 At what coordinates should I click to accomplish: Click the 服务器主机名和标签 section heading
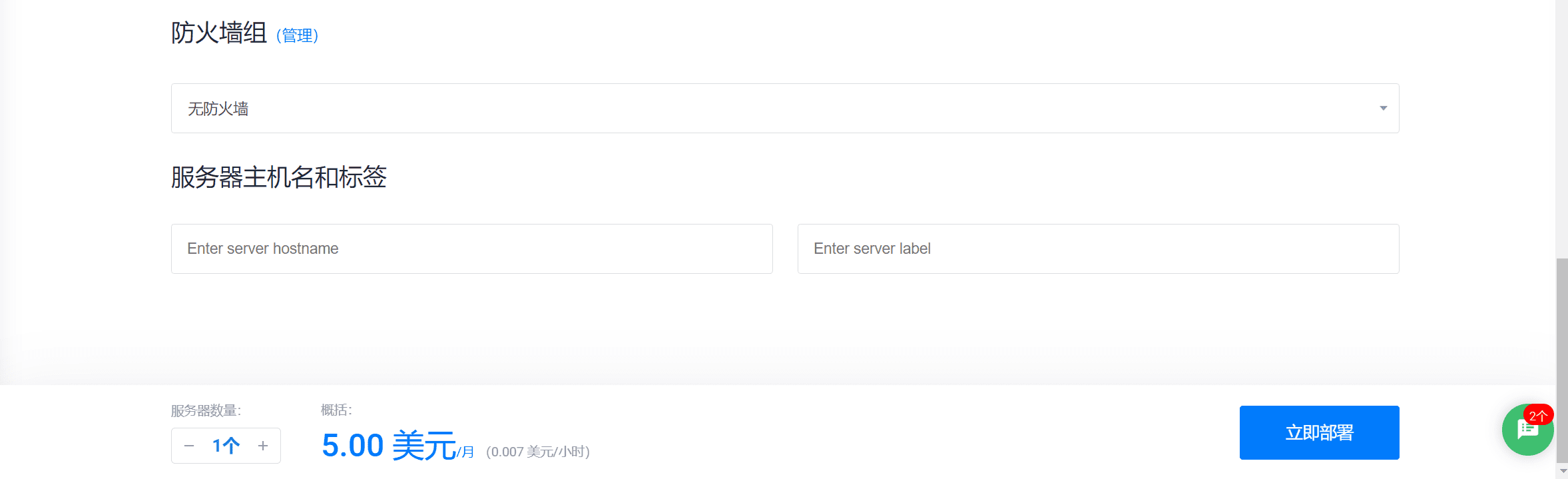tap(278, 177)
